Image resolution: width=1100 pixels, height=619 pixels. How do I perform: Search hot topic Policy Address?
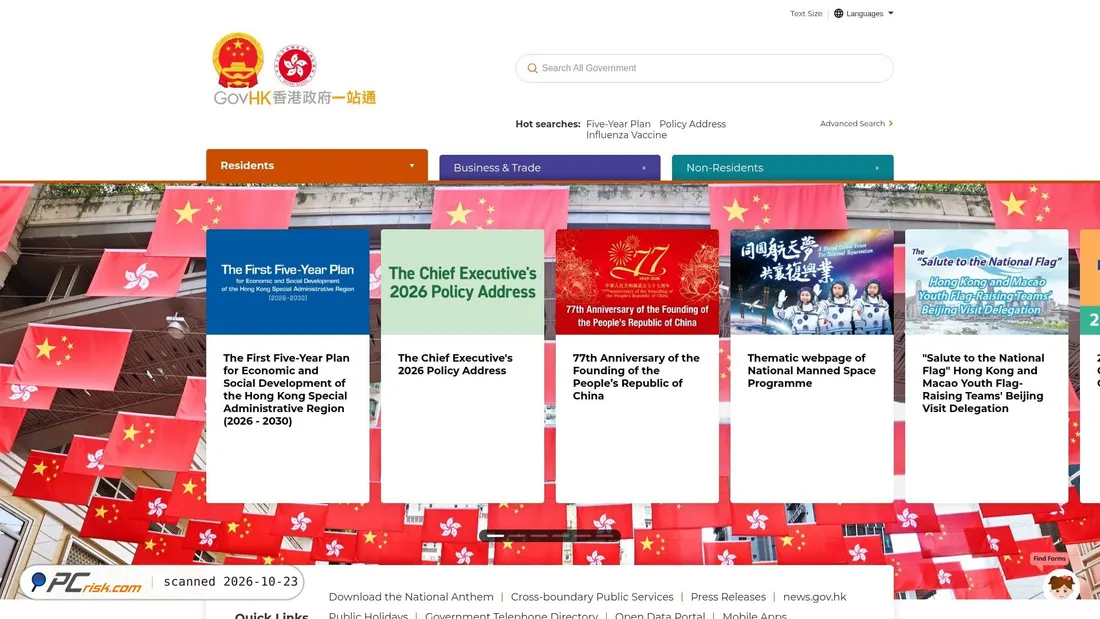[x=692, y=124]
